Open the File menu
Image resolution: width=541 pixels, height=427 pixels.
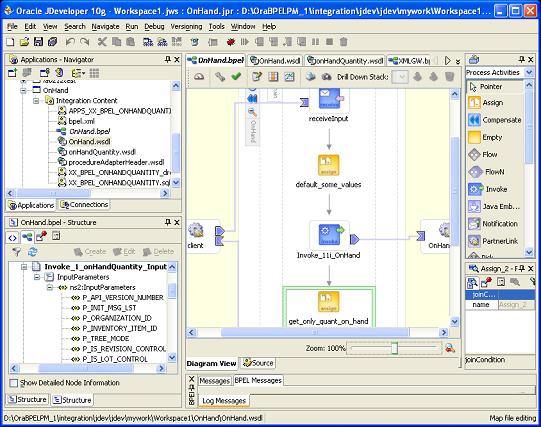tap(12, 26)
